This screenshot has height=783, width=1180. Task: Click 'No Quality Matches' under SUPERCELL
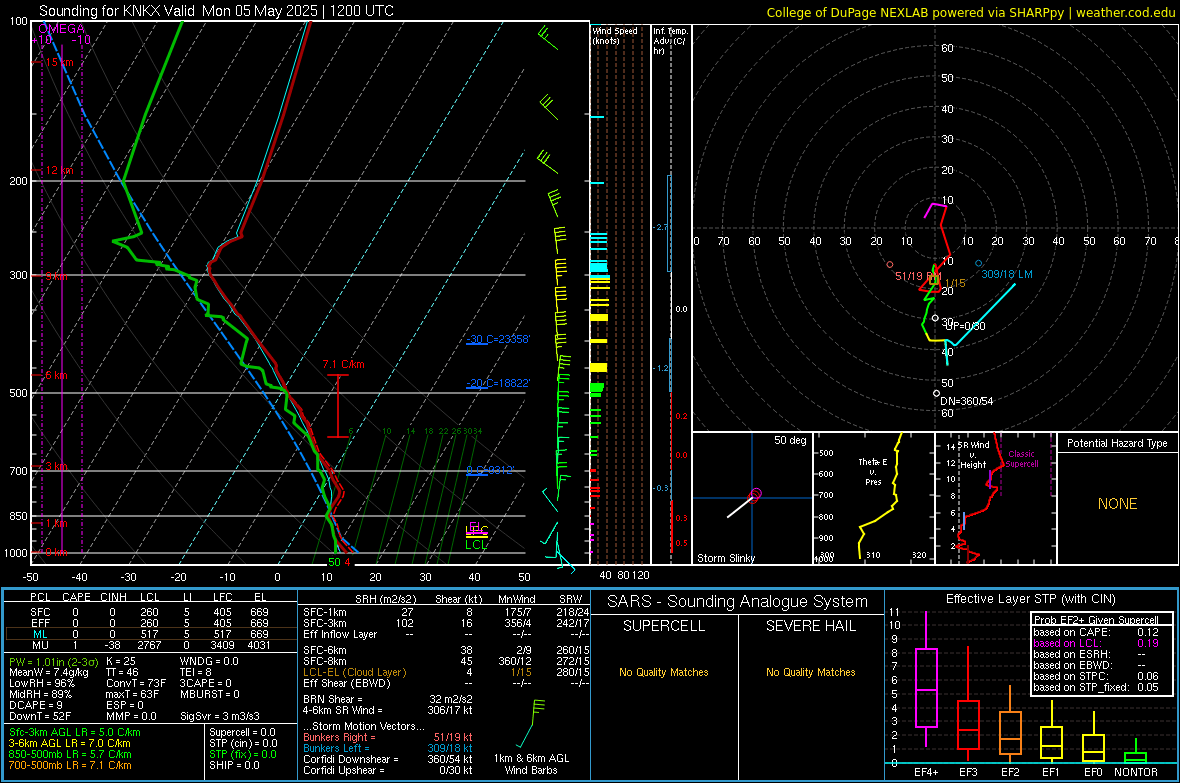664,672
